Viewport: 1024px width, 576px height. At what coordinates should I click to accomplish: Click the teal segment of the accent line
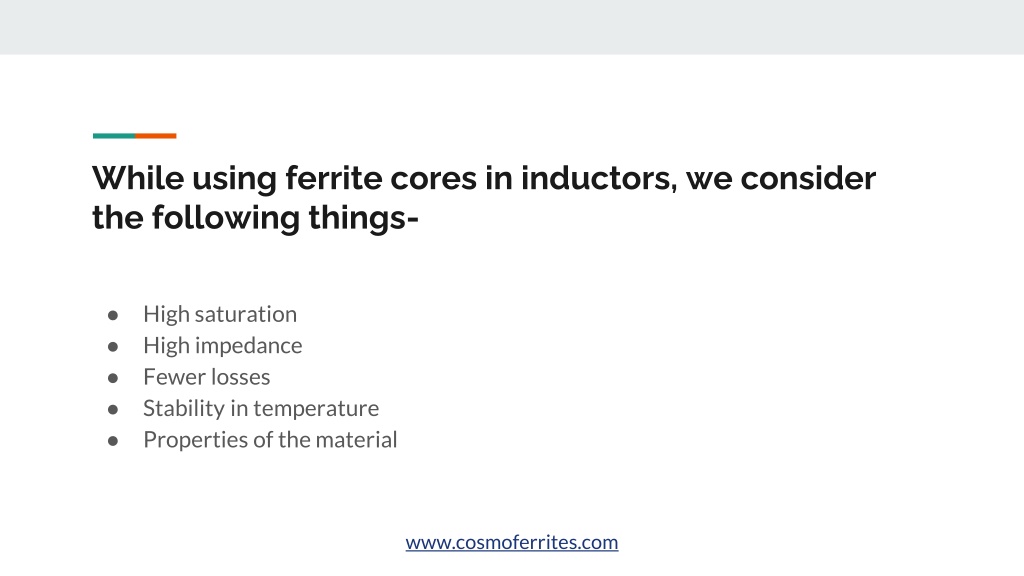[x=114, y=136]
